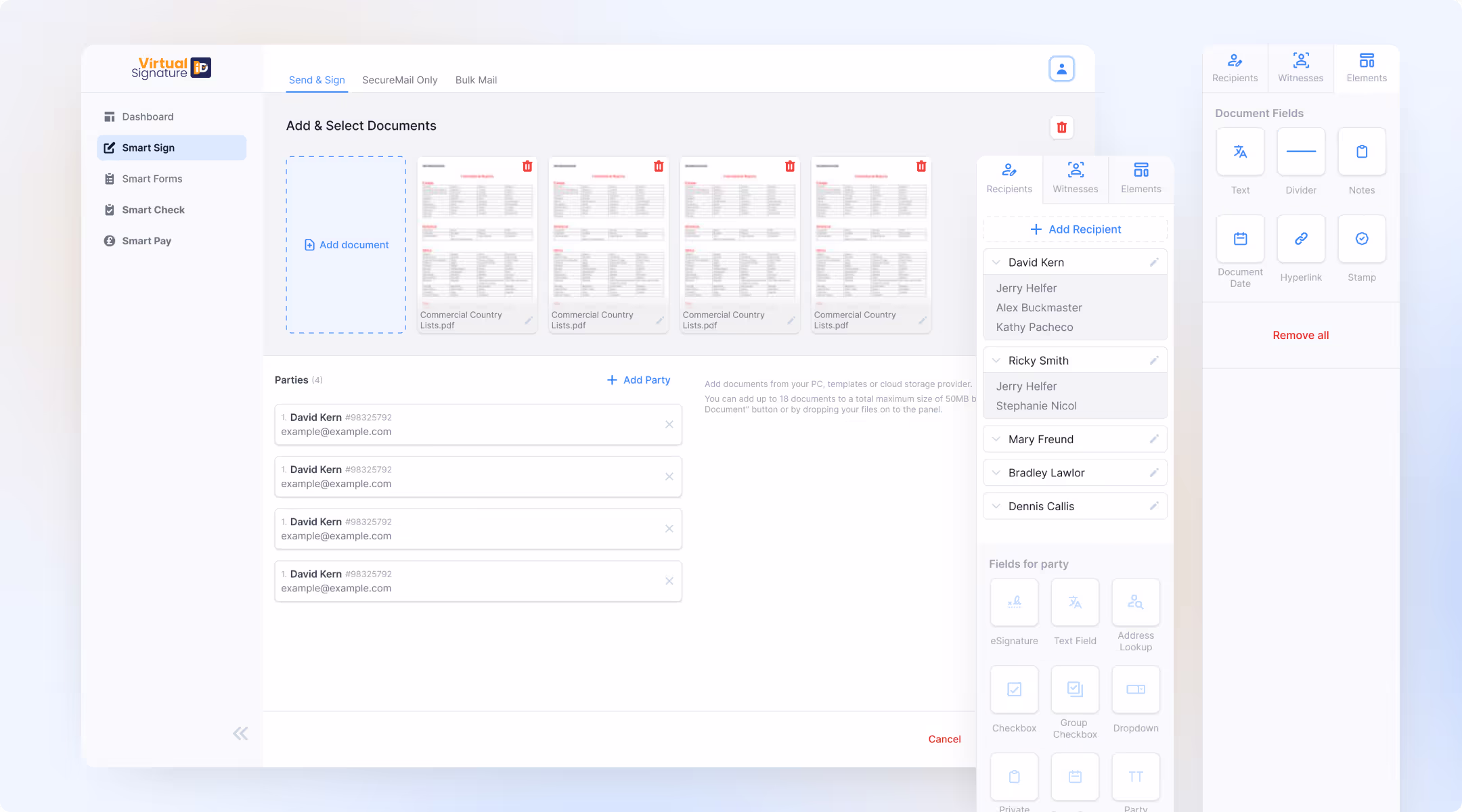Viewport: 1462px width, 812px height.
Task: Expand the Mary Freund recipient
Action: pos(996,439)
